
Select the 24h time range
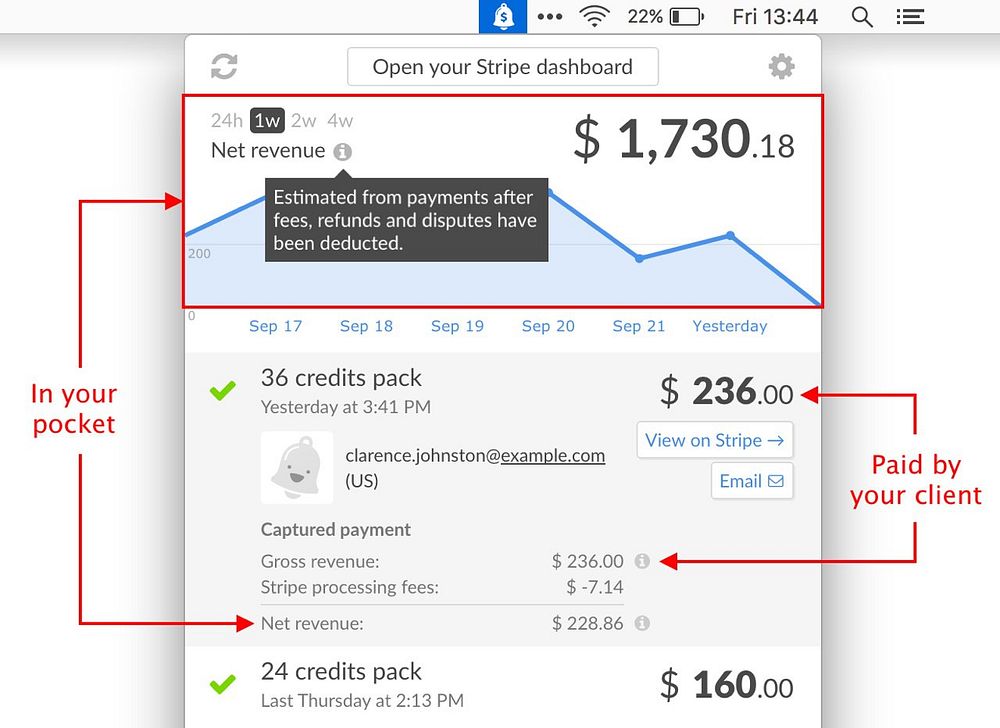pyautogui.click(x=226, y=120)
